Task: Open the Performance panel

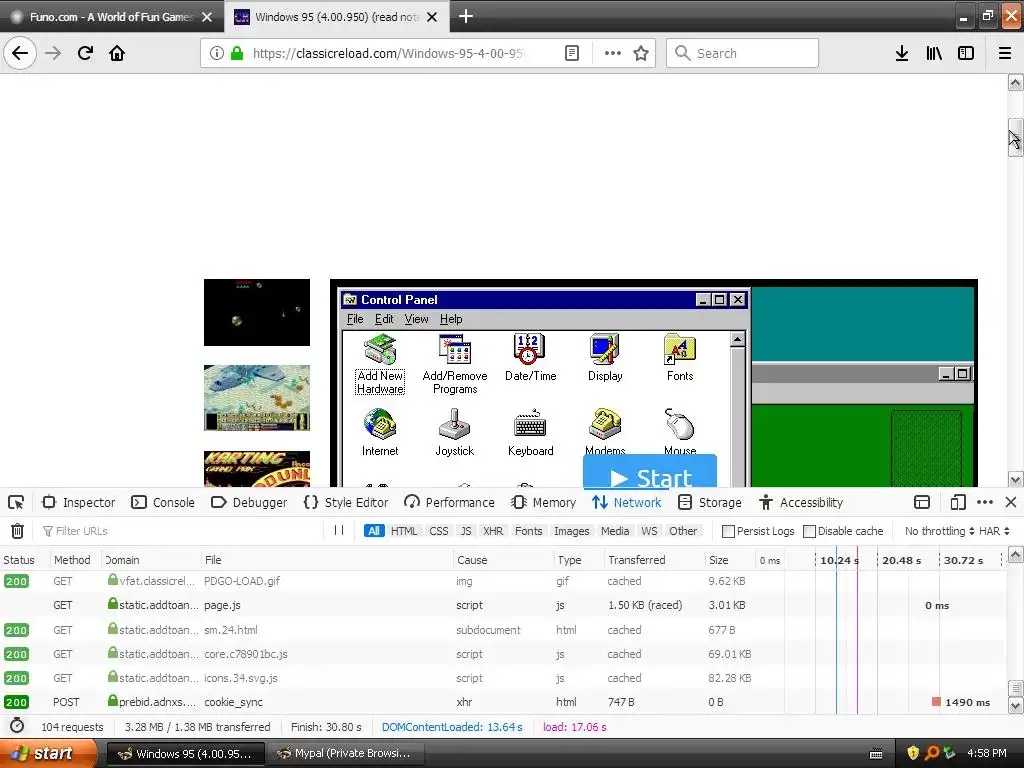Action: [449, 502]
